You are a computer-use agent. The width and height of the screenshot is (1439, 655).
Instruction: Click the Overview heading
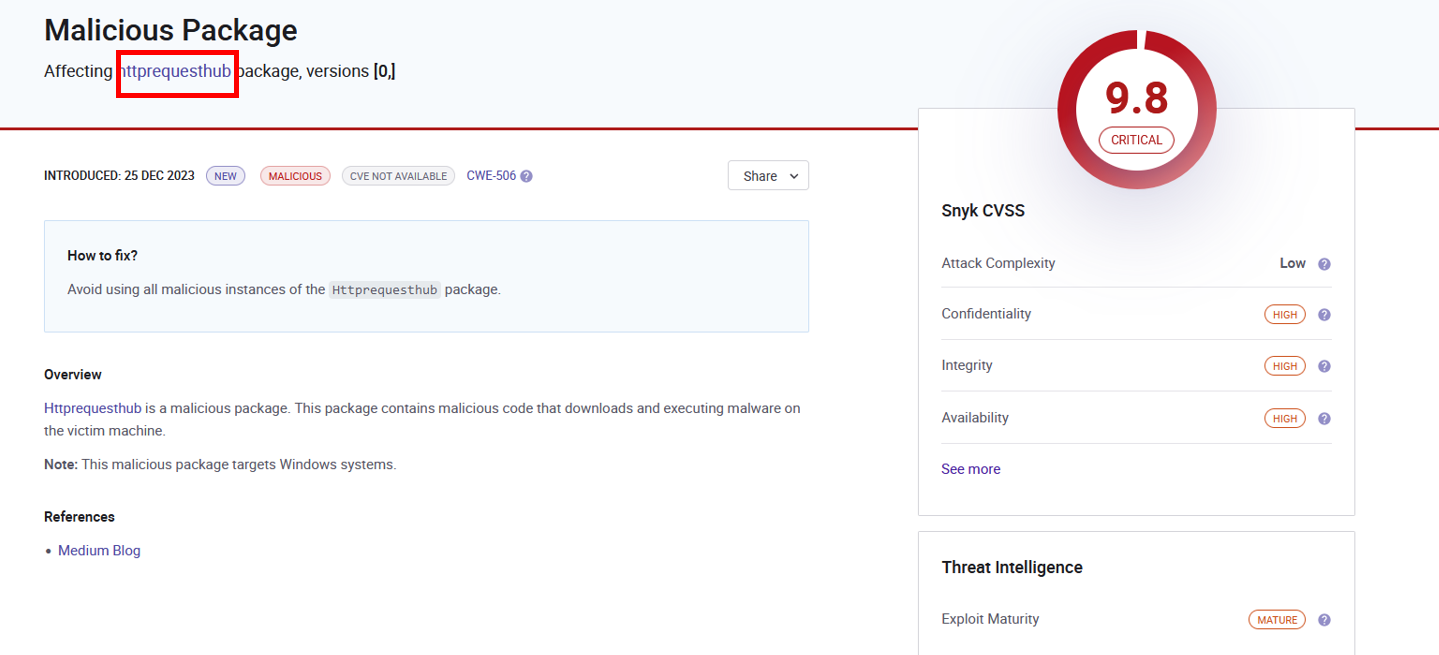tap(73, 375)
